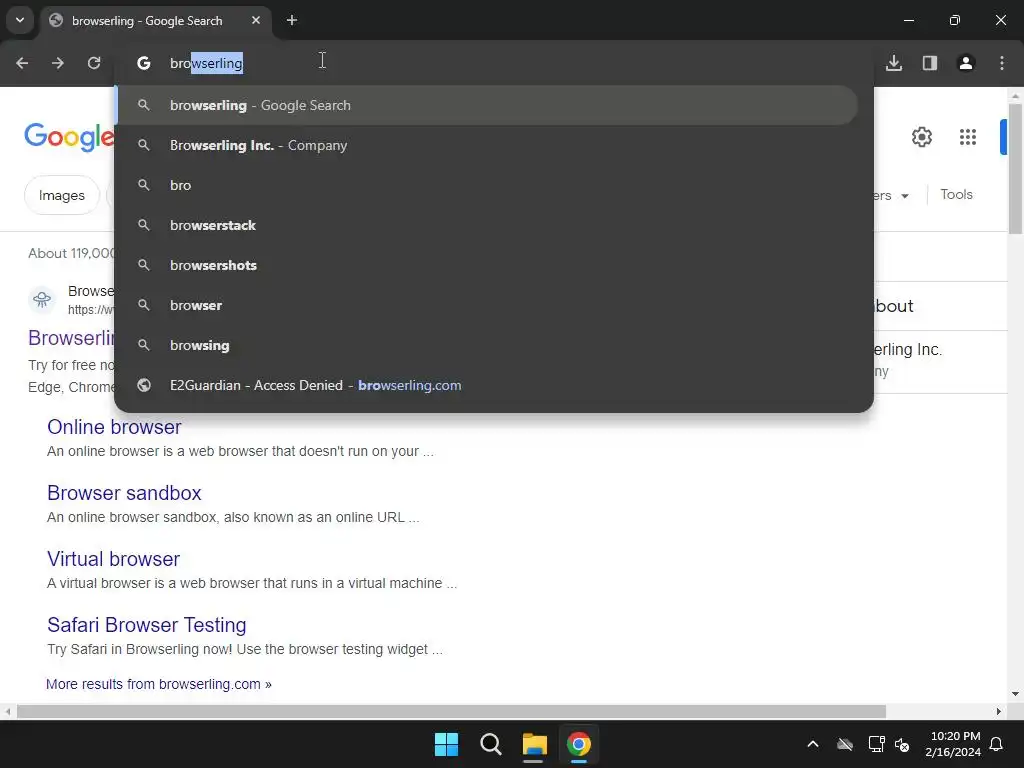Image resolution: width=1024 pixels, height=768 pixels.
Task: Choose the bro suggestion
Action: [x=487, y=185]
